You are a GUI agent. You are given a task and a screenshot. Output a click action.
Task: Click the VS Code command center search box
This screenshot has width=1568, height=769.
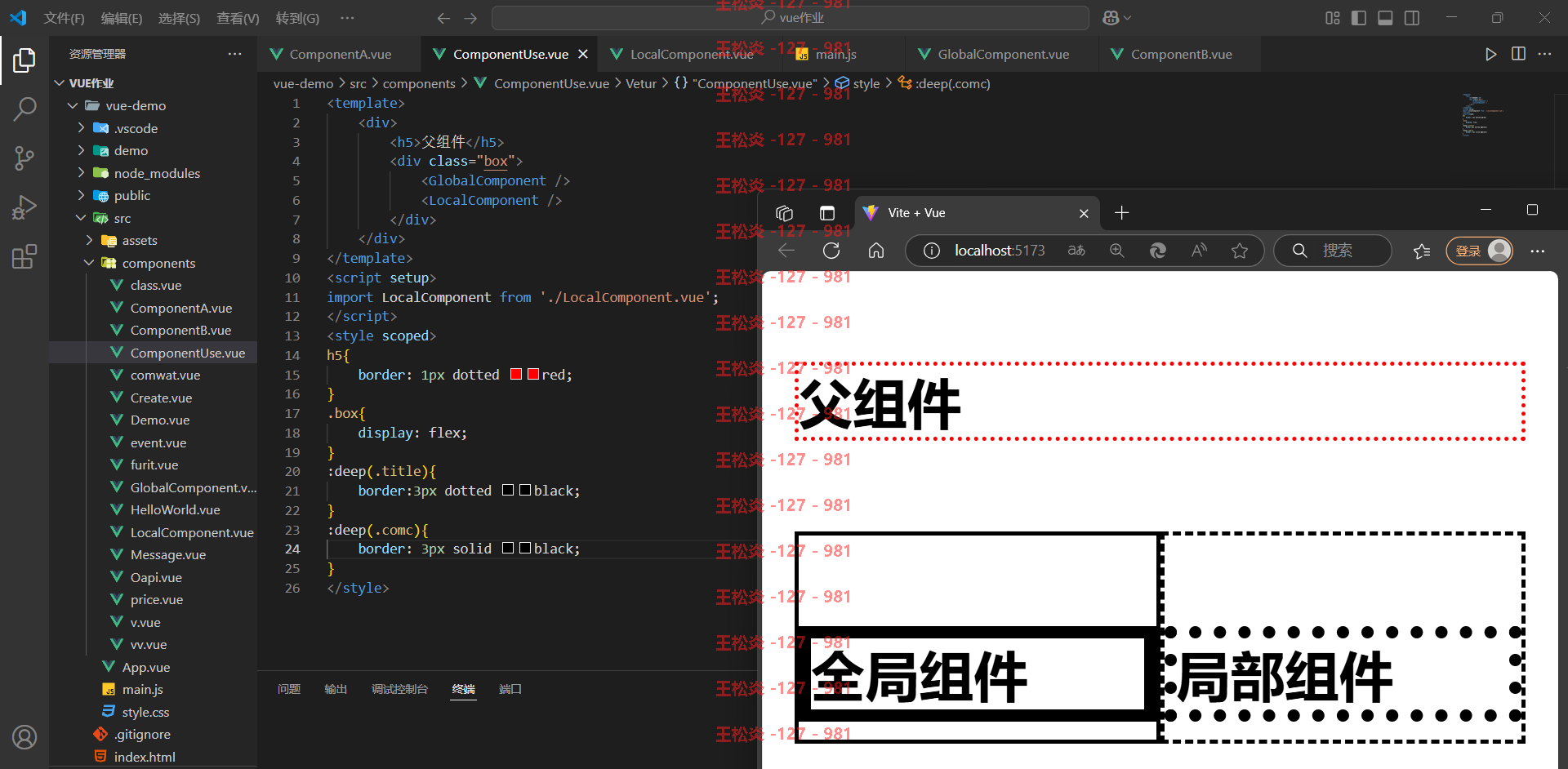click(x=791, y=18)
